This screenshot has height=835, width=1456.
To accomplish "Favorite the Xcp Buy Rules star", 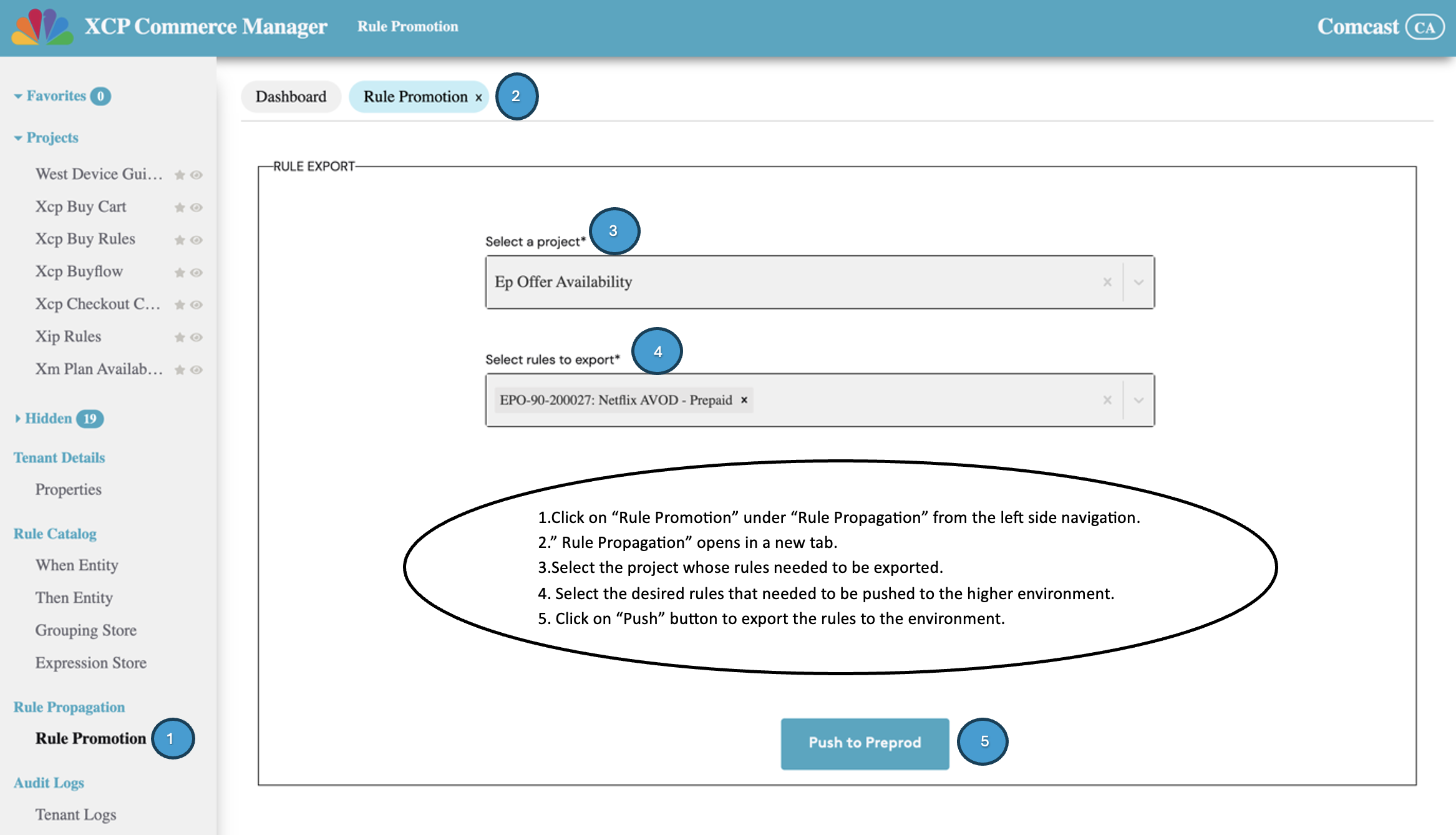I will pyautogui.click(x=180, y=240).
